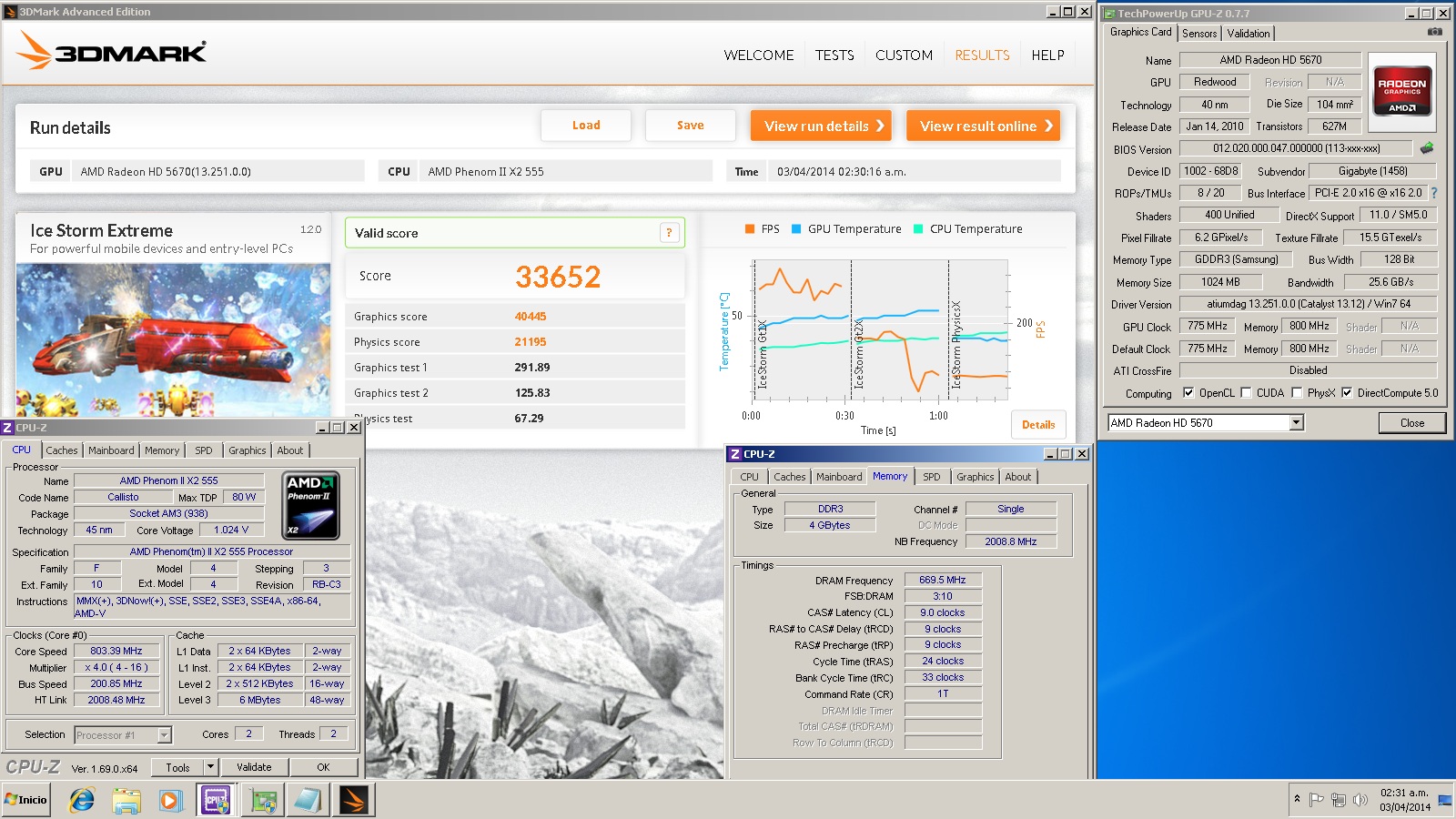This screenshot has width=1456, height=819.
Task: Click the valid score help question icon
Action: click(669, 233)
